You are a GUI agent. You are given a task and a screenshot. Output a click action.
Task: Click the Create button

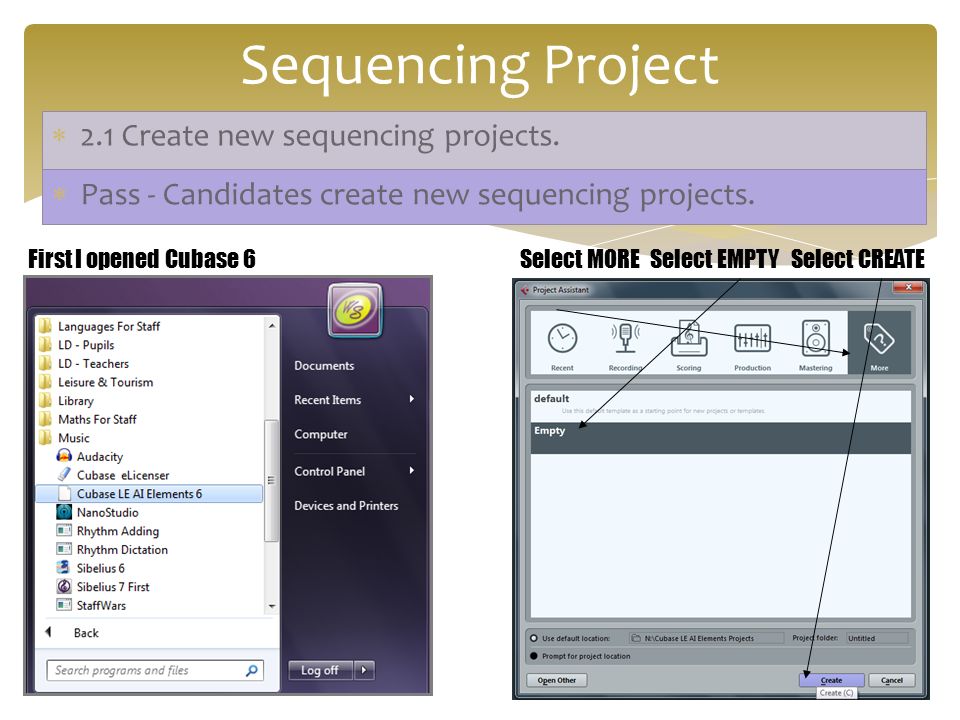click(831, 680)
